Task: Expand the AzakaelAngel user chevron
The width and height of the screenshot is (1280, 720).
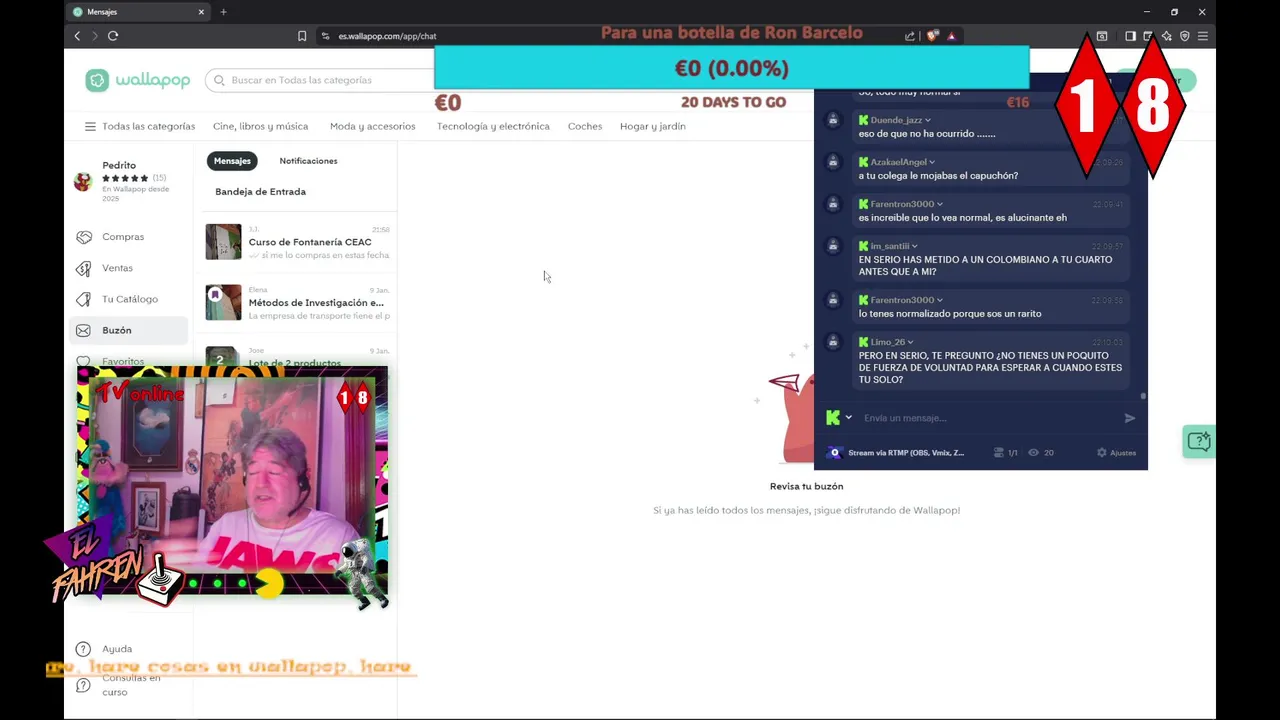Action: pos(932,162)
